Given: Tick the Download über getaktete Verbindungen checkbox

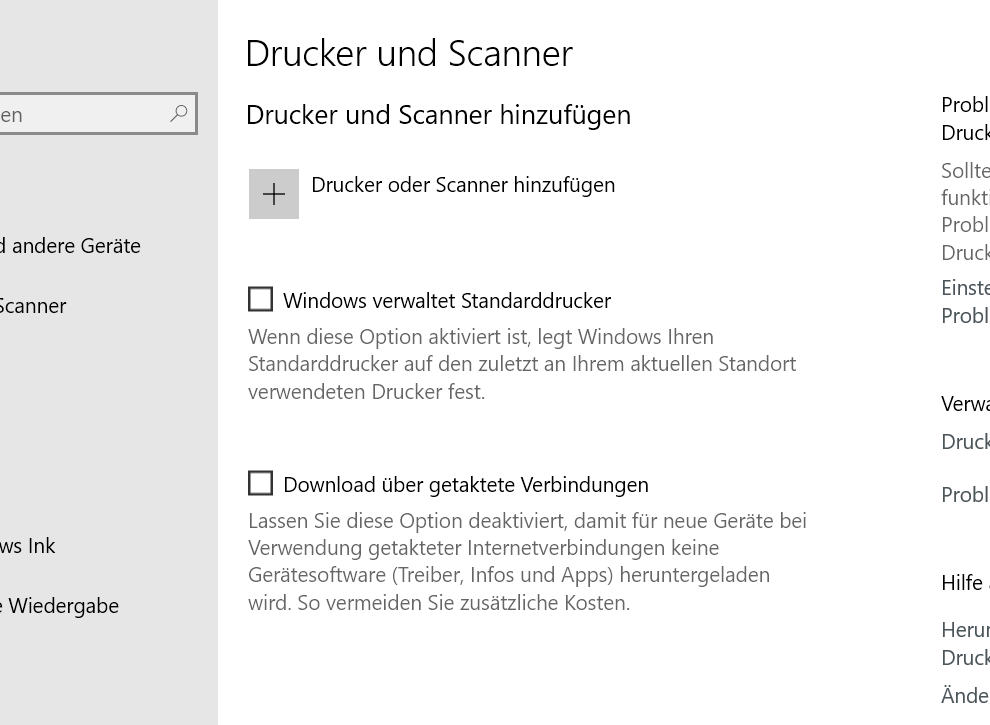Looking at the screenshot, I should (x=260, y=483).
